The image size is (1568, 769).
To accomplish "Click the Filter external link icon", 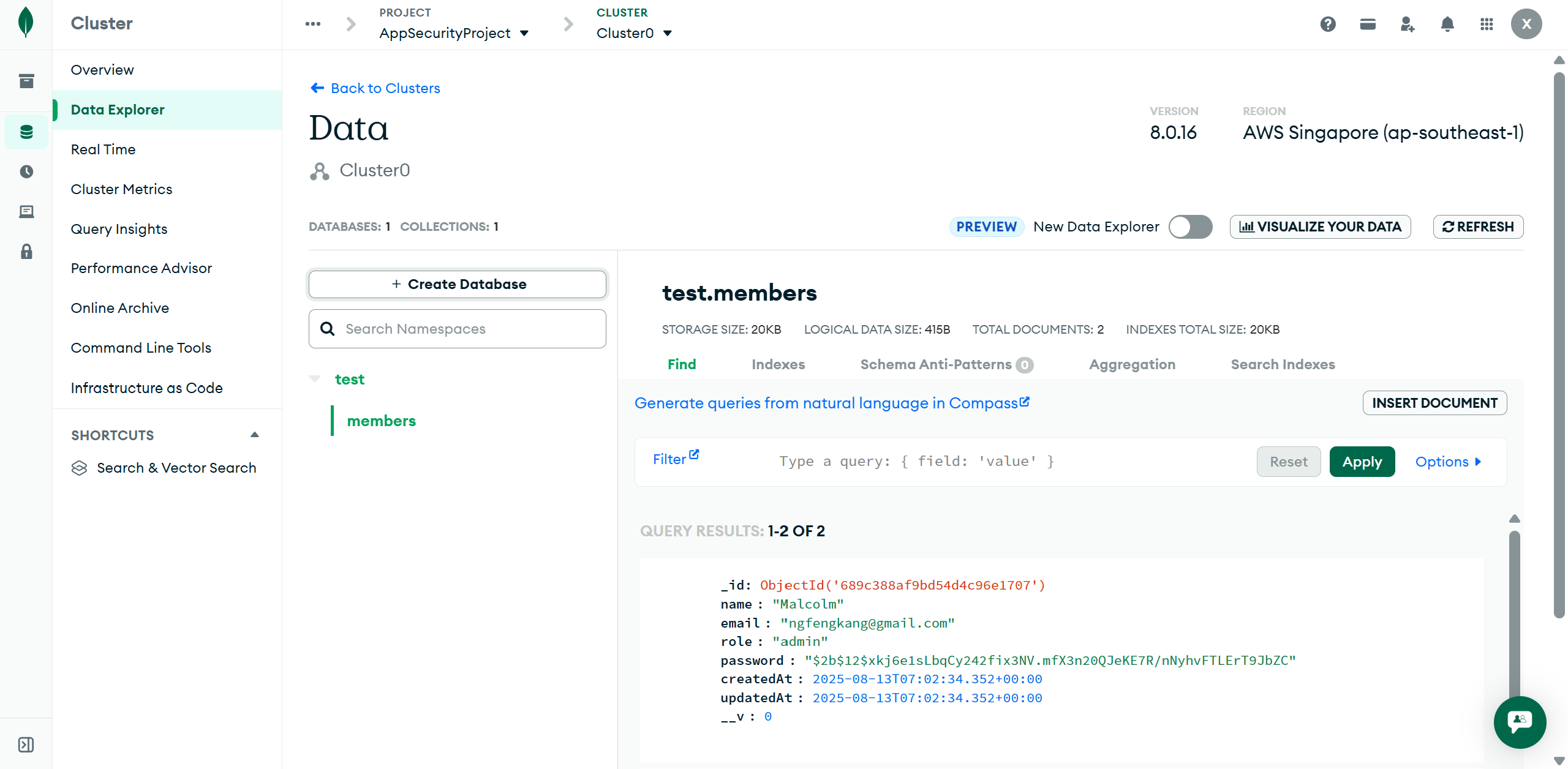I will point(694,454).
